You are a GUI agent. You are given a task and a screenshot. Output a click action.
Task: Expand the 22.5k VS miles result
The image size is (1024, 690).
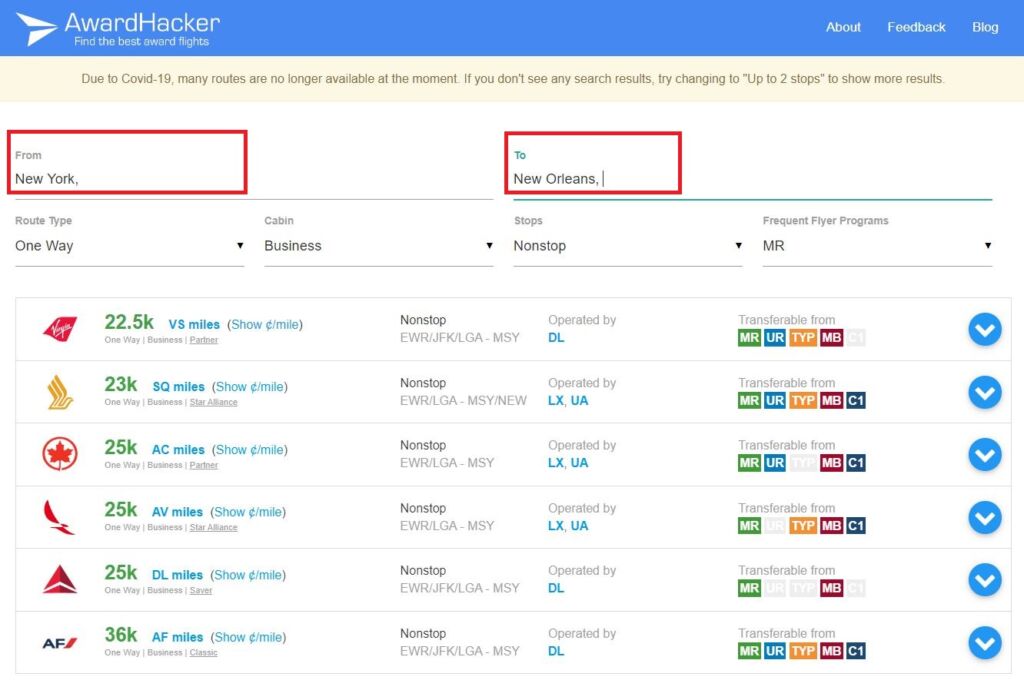coord(984,329)
